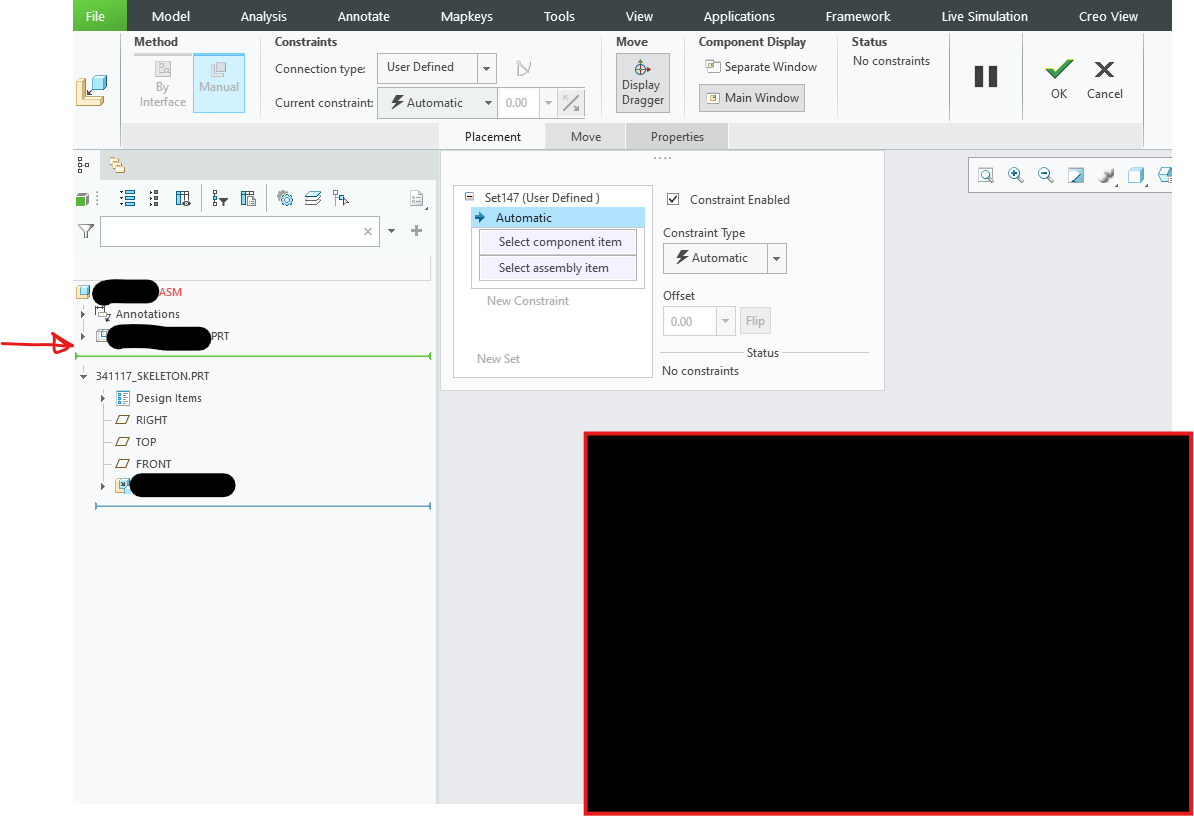Select the Zoom In magnifier icon
Screen dimensions: 1194x816
(x=1016, y=175)
